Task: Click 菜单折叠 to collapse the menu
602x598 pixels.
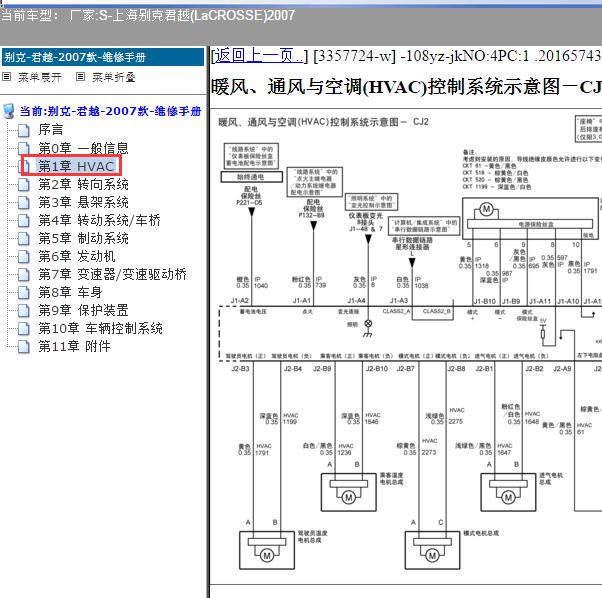Action: (114, 77)
